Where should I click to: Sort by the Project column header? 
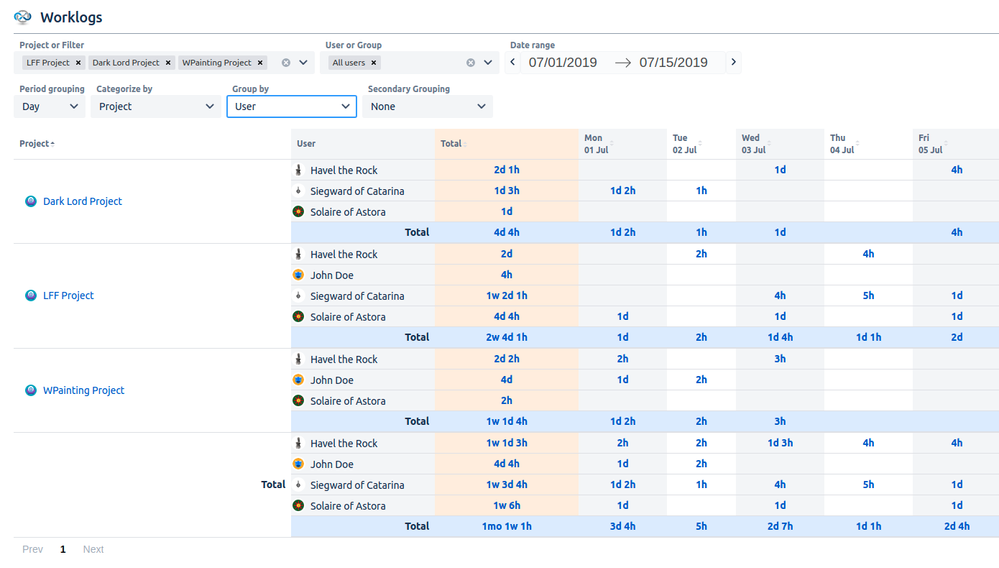pyautogui.click(x=37, y=144)
